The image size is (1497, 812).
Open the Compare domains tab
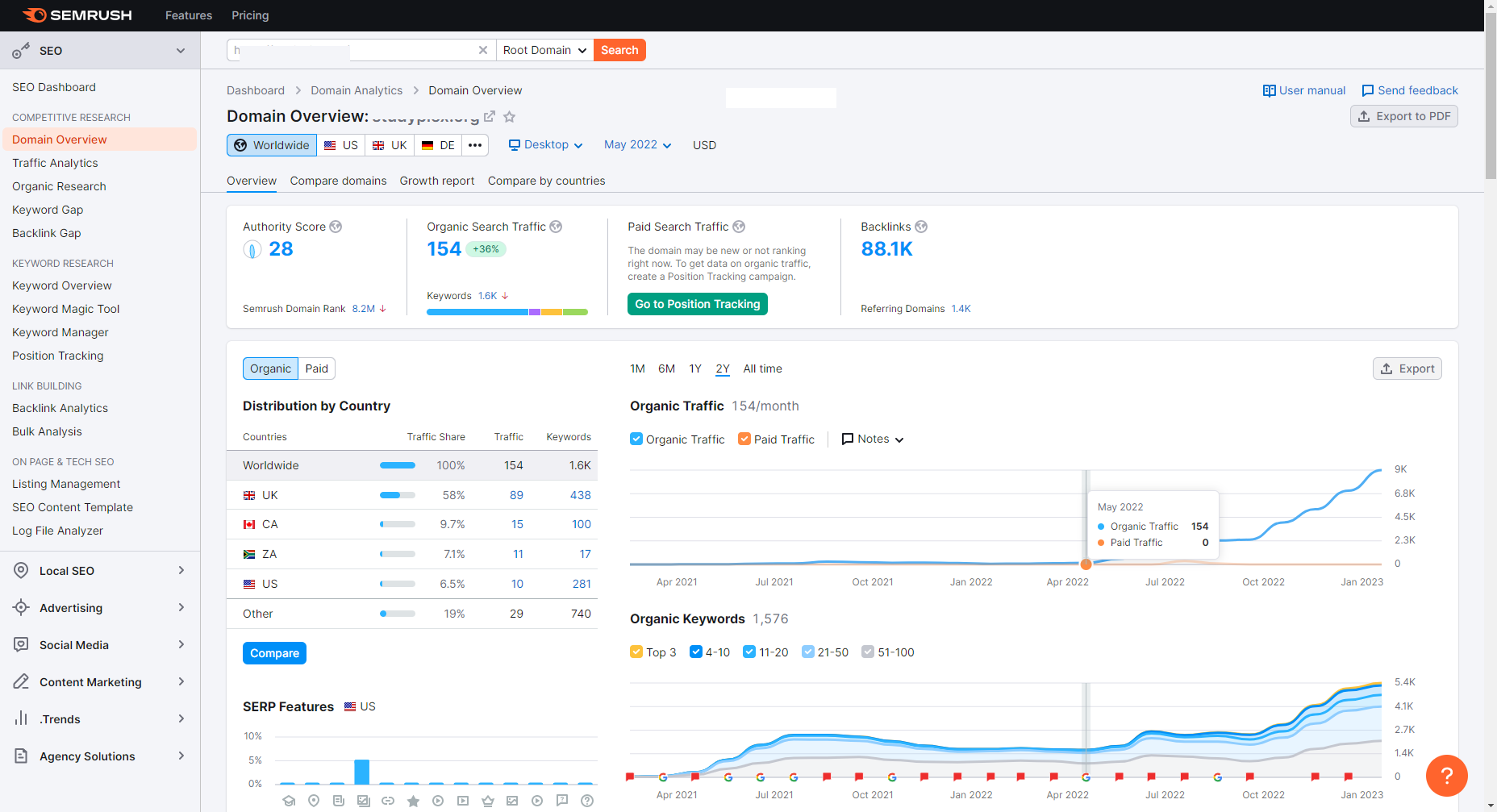pyautogui.click(x=338, y=181)
